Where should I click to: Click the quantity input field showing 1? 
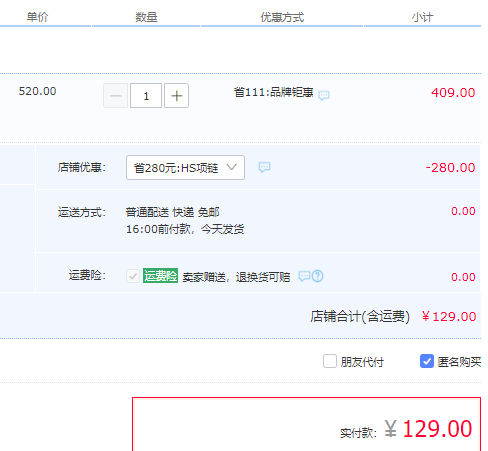click(x=146, y=96)
